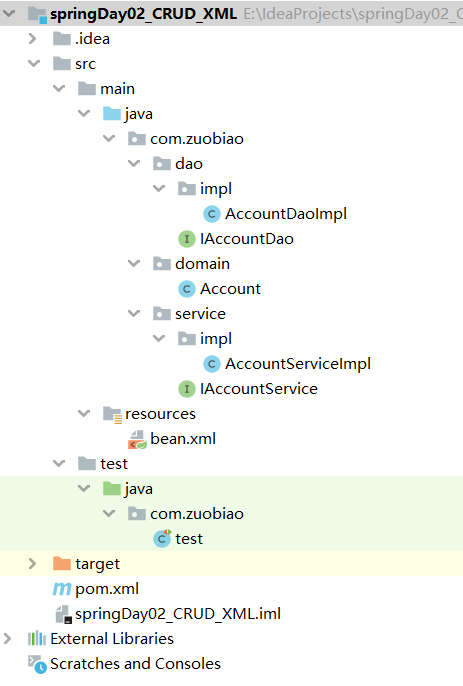Expand the target folder

tap(32, 564)
